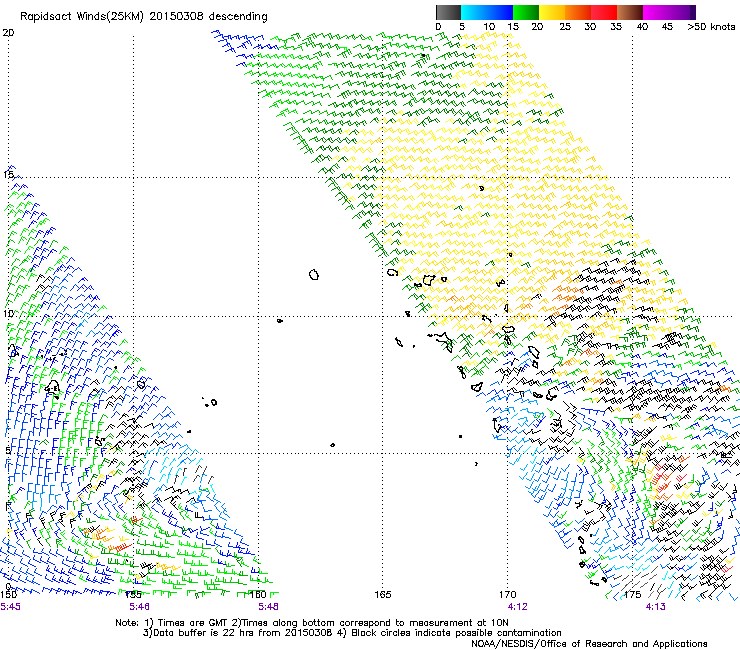This screenshot has height=650, width=740.
Task: Click the '40' legend label
Action: coord(642,27)
